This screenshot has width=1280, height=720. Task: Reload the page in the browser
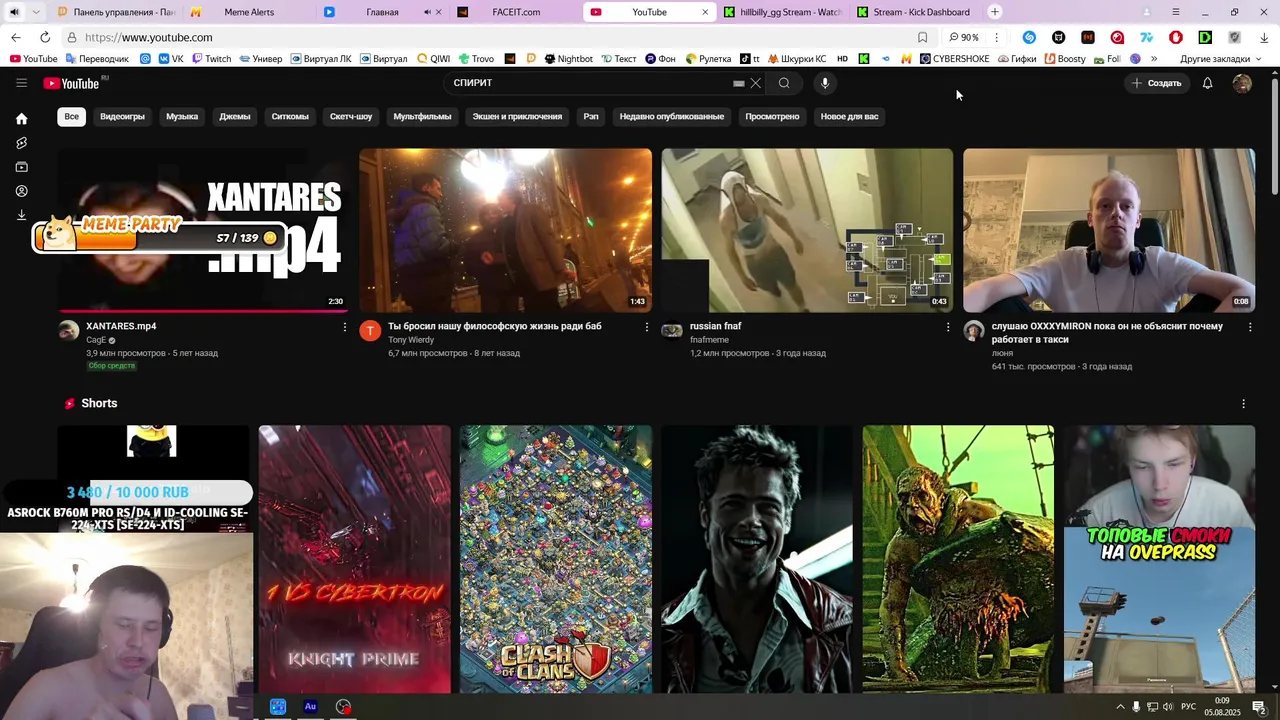pyautogui.click(x=44, y=37)
